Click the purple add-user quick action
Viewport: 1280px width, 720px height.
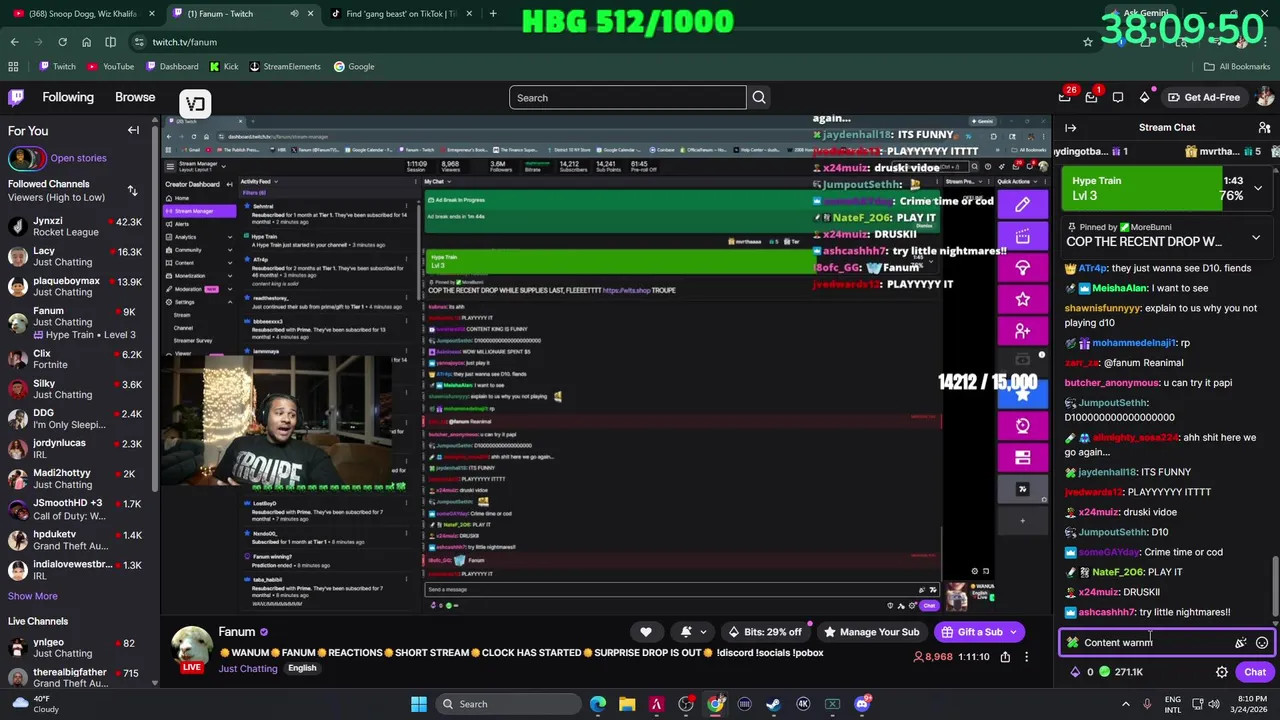tap(1022, 330)
